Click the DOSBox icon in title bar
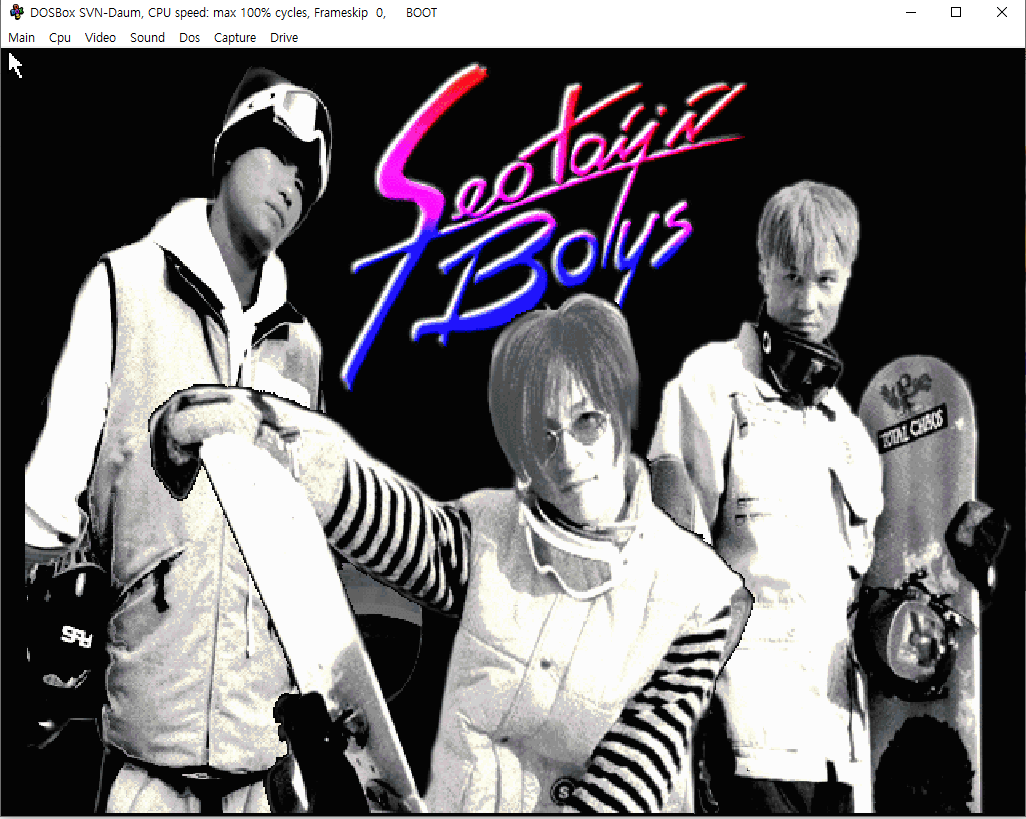This screenshot has height=819, width=1026. [16, 12]
